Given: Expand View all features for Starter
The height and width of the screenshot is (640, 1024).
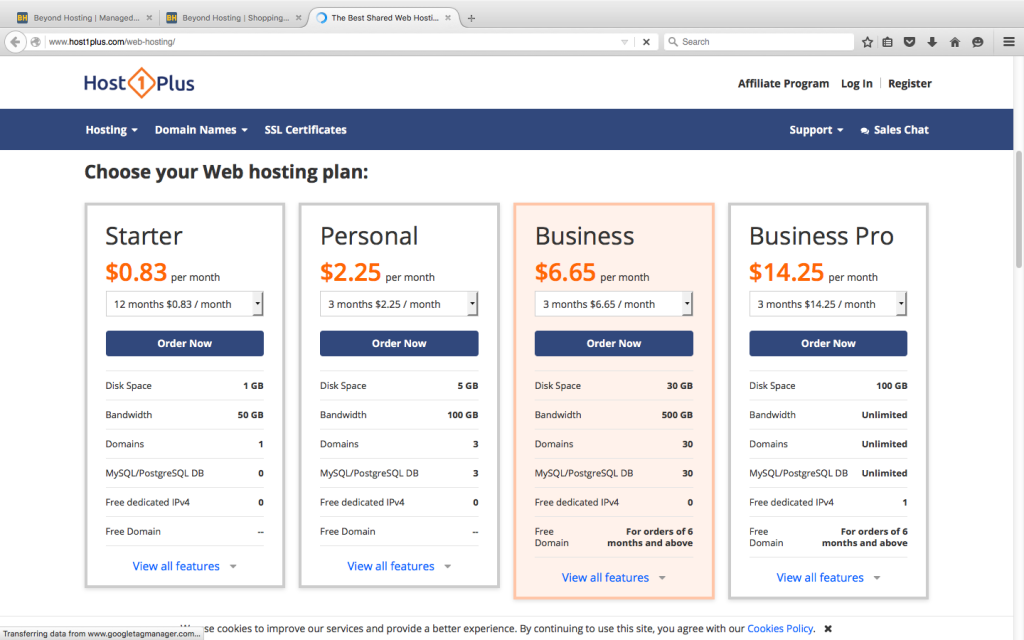Looking at the screenshot, I should pyautogui.click(x=184, y=566).
